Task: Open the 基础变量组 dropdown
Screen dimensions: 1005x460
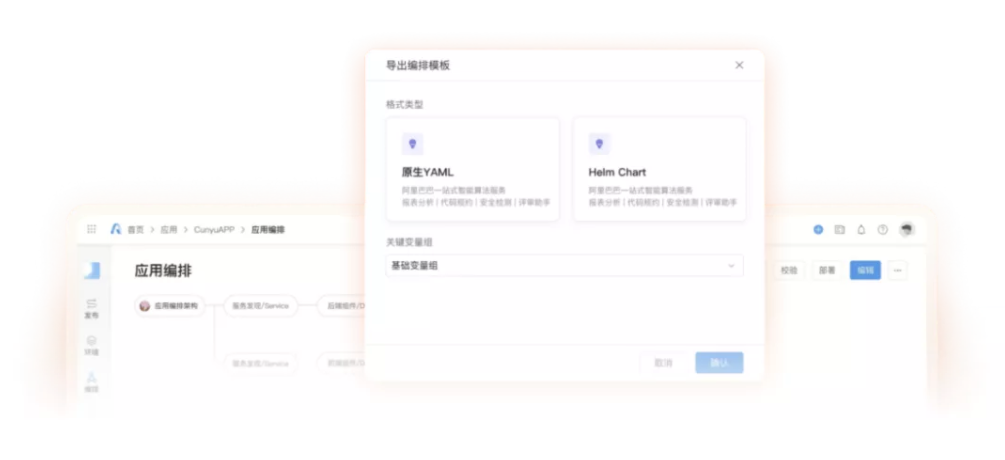Action: 565,265
